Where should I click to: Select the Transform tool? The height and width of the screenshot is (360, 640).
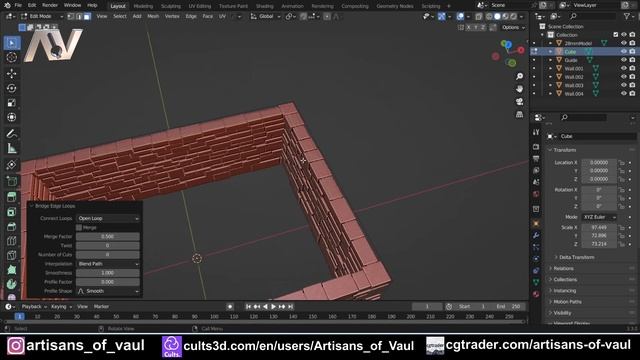[12, 117]
